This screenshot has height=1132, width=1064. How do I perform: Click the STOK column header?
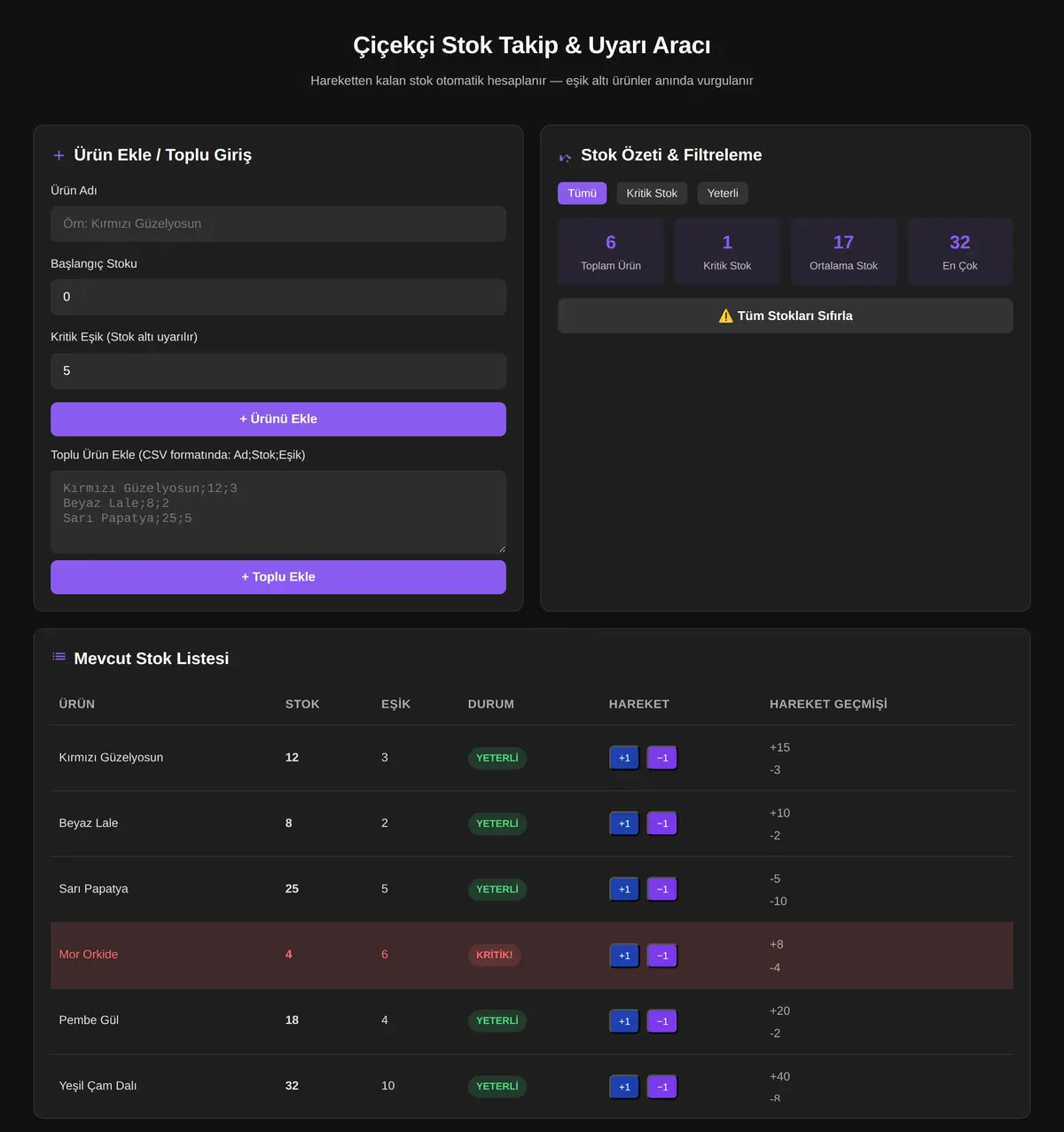click(302, 704)
